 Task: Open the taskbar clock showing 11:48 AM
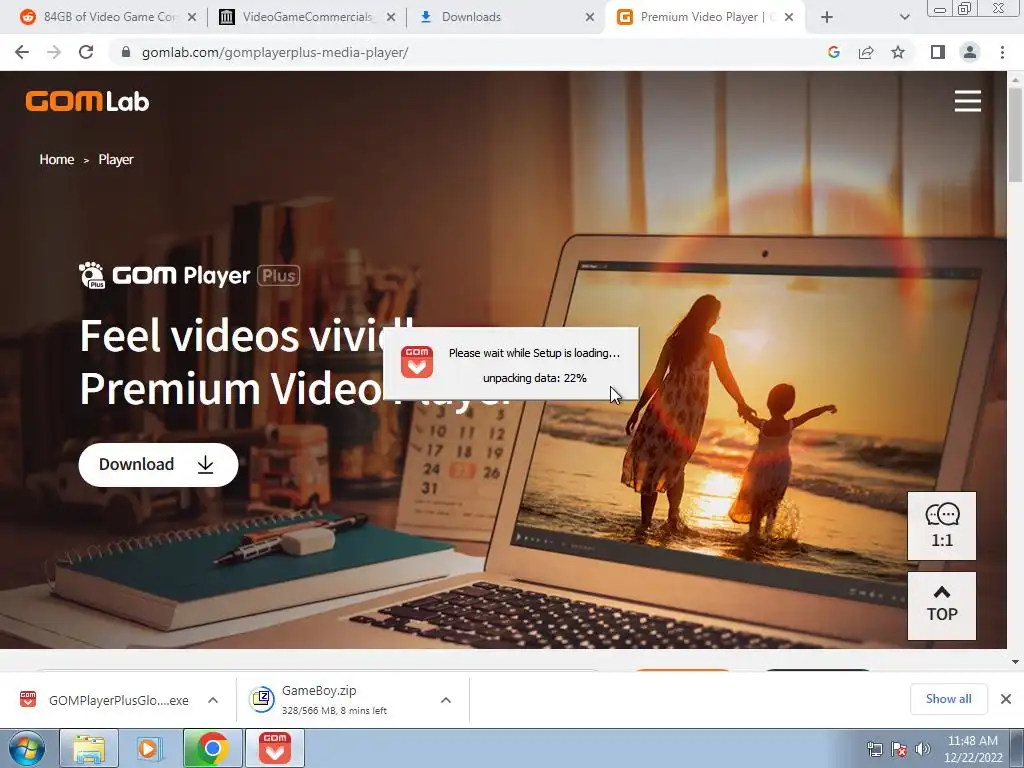pyautogui.click(x=973, y=749)
